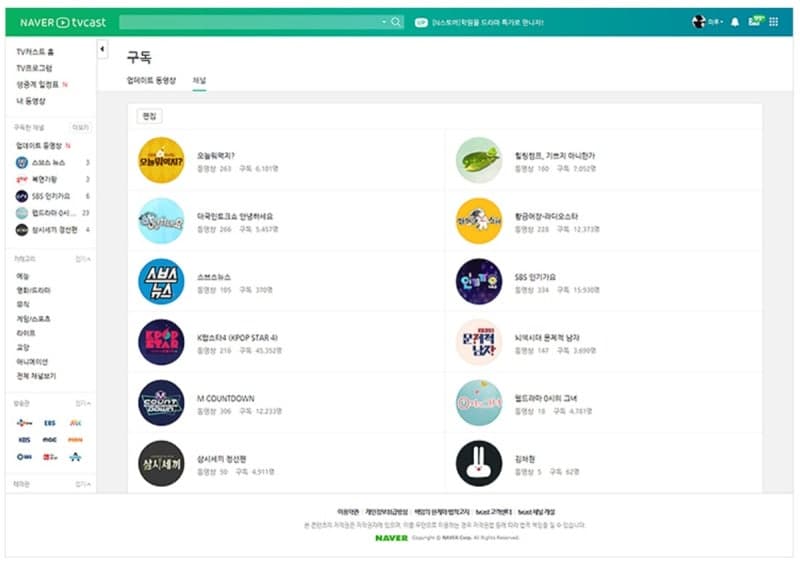Select 게임/스포츠 category
This screenshot has height=563, width=800.
point(33,319)
